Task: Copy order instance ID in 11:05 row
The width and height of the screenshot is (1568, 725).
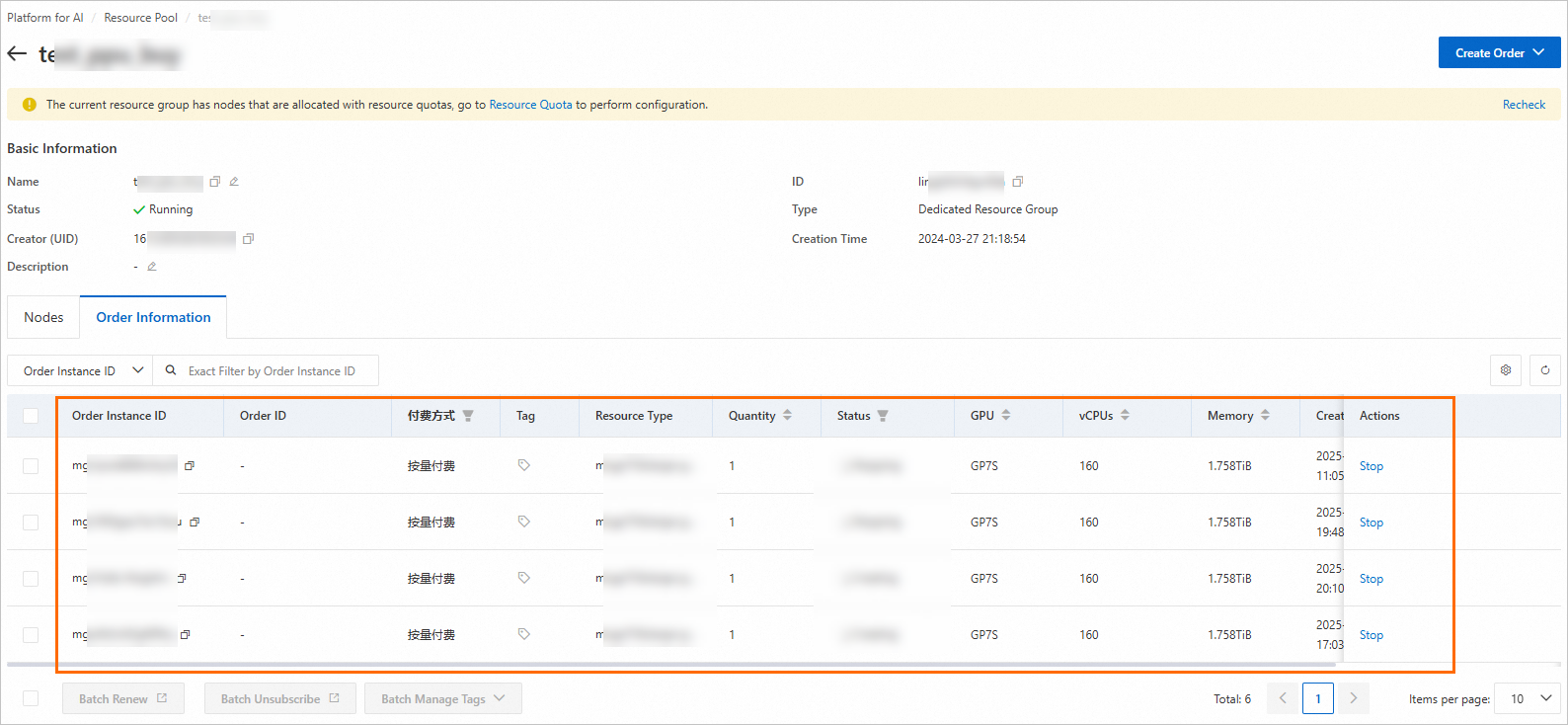Action: (x=190, y=466)
